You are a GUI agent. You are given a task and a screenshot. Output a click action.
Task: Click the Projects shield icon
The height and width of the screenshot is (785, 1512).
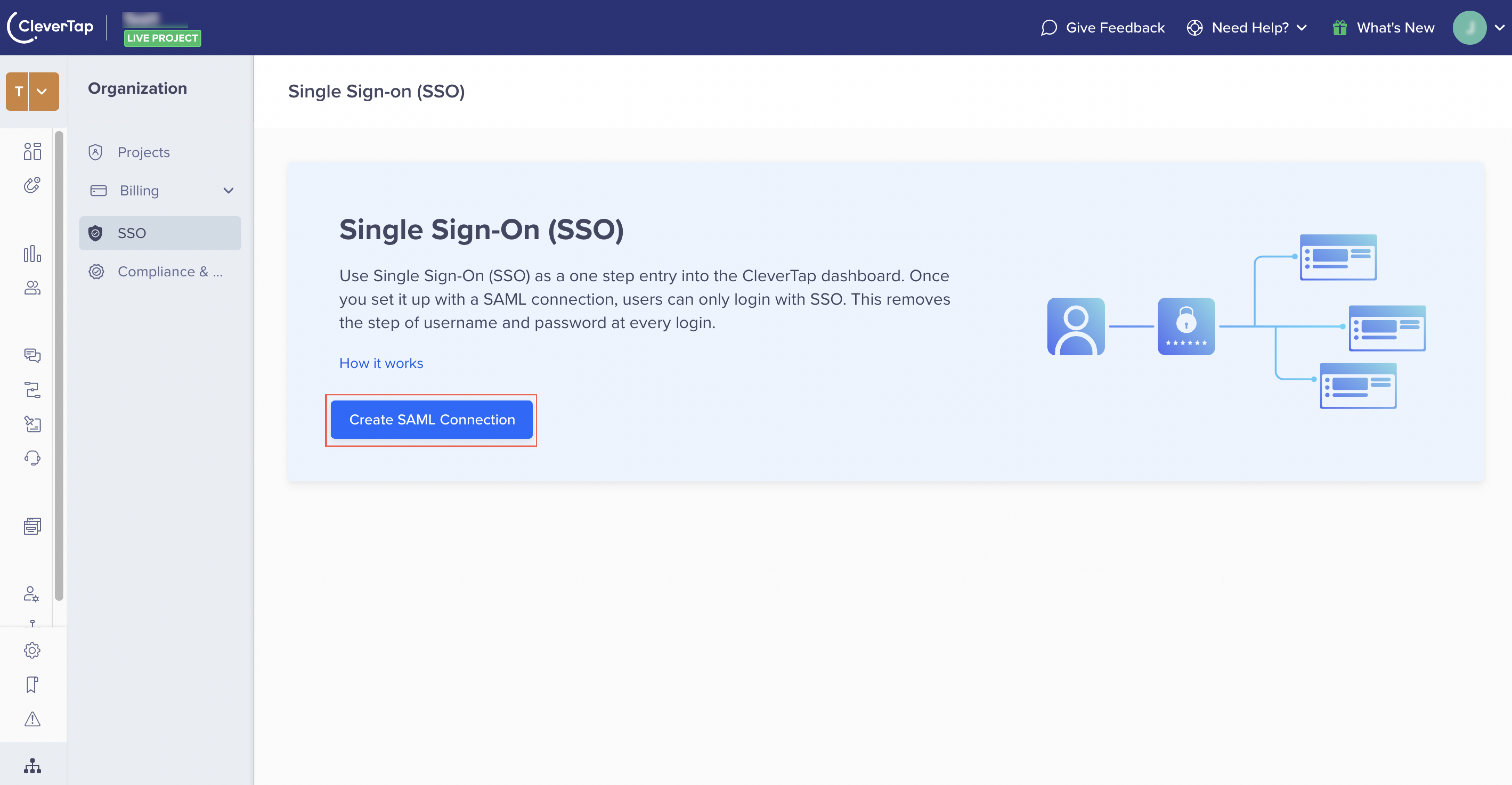(96, 153)
